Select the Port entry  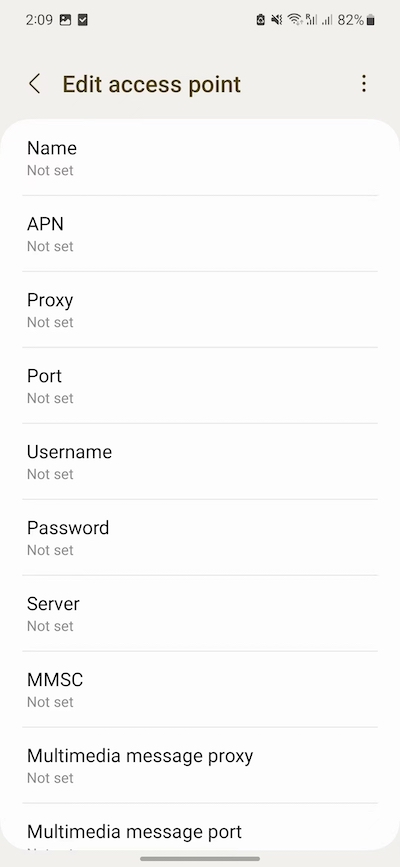200,385
